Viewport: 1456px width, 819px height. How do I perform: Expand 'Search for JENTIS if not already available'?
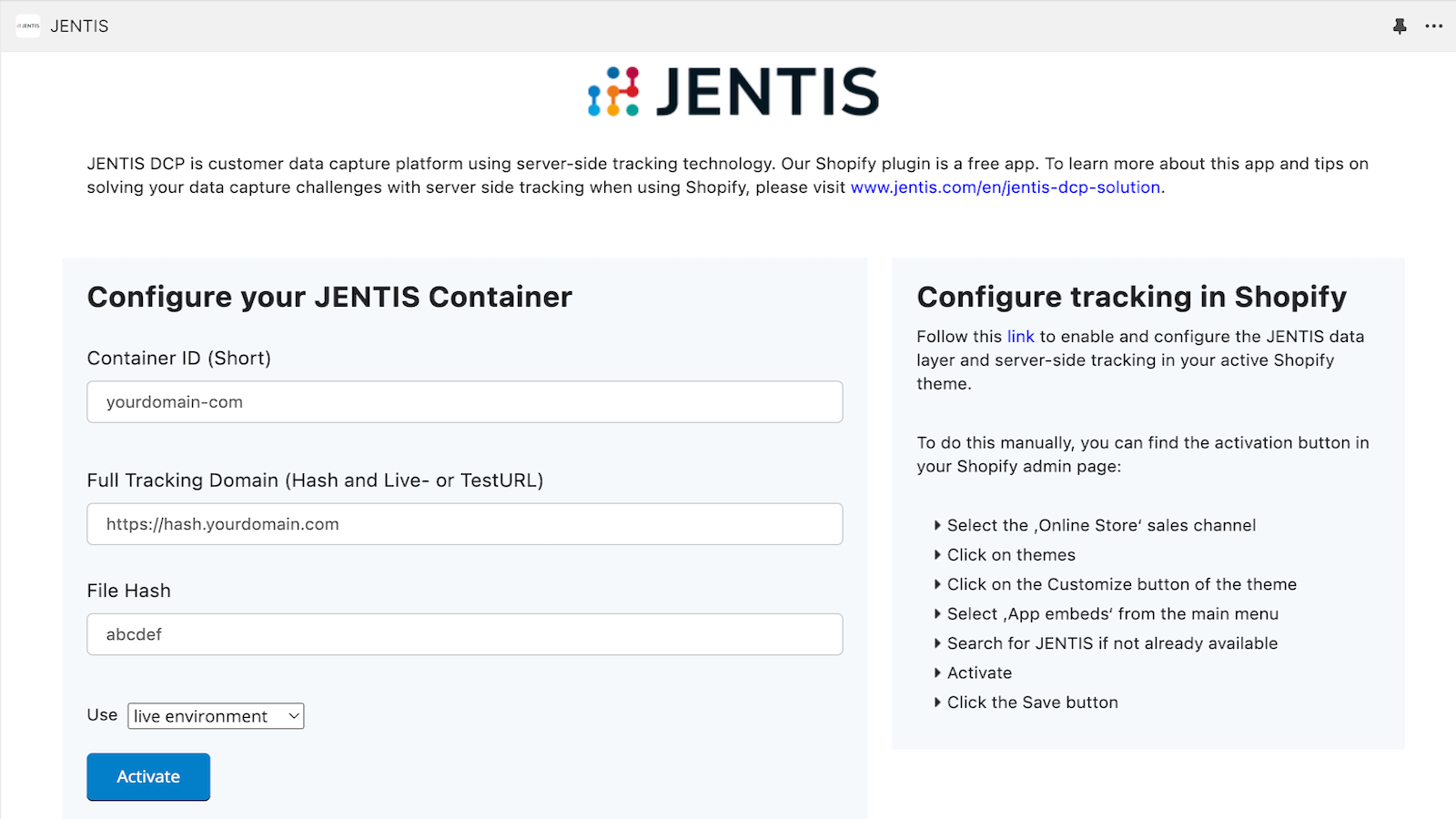(1106, 643)
